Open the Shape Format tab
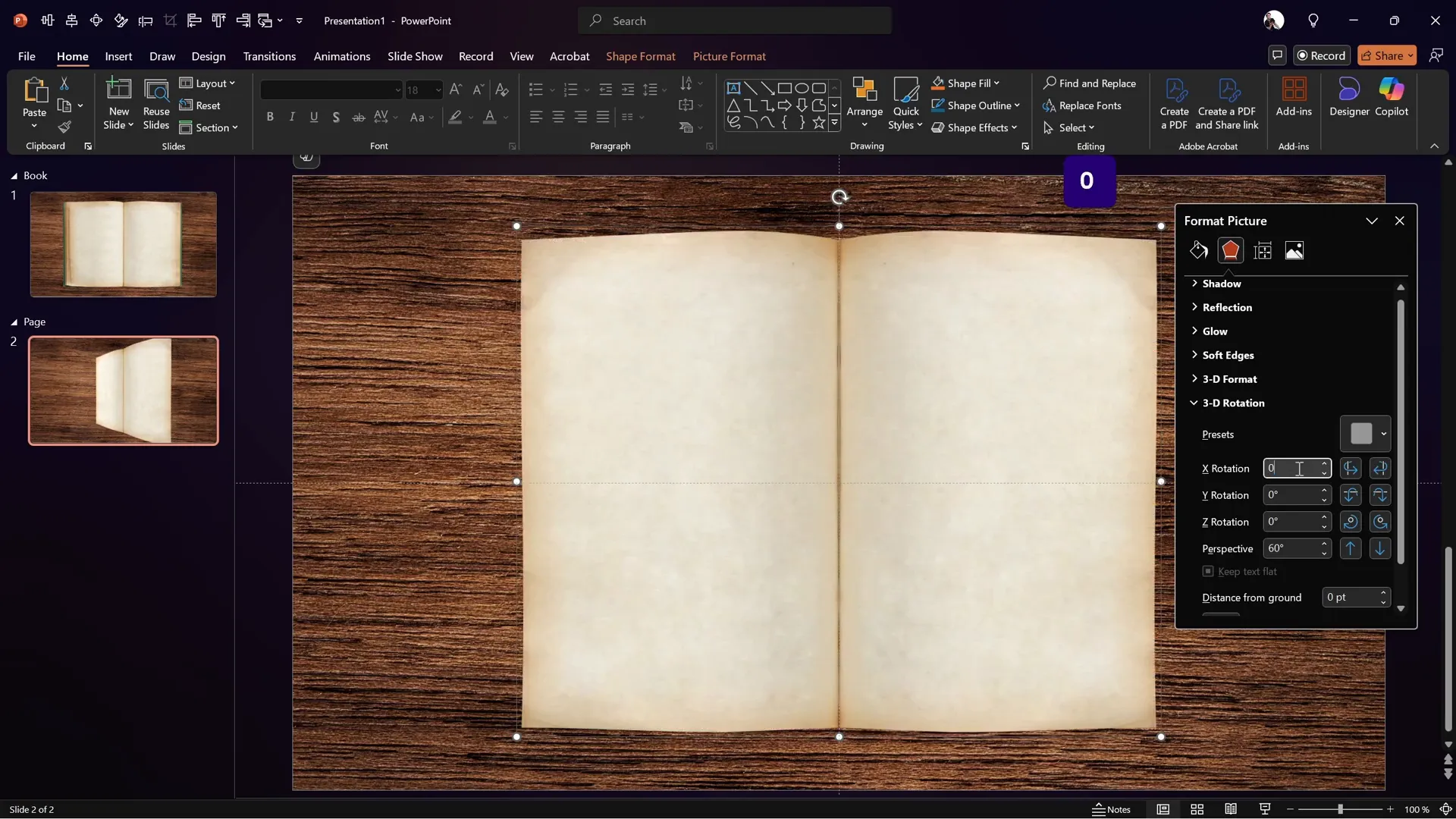Image resolution: width=1456 pixels, height=819 pixels. point(640,56)
